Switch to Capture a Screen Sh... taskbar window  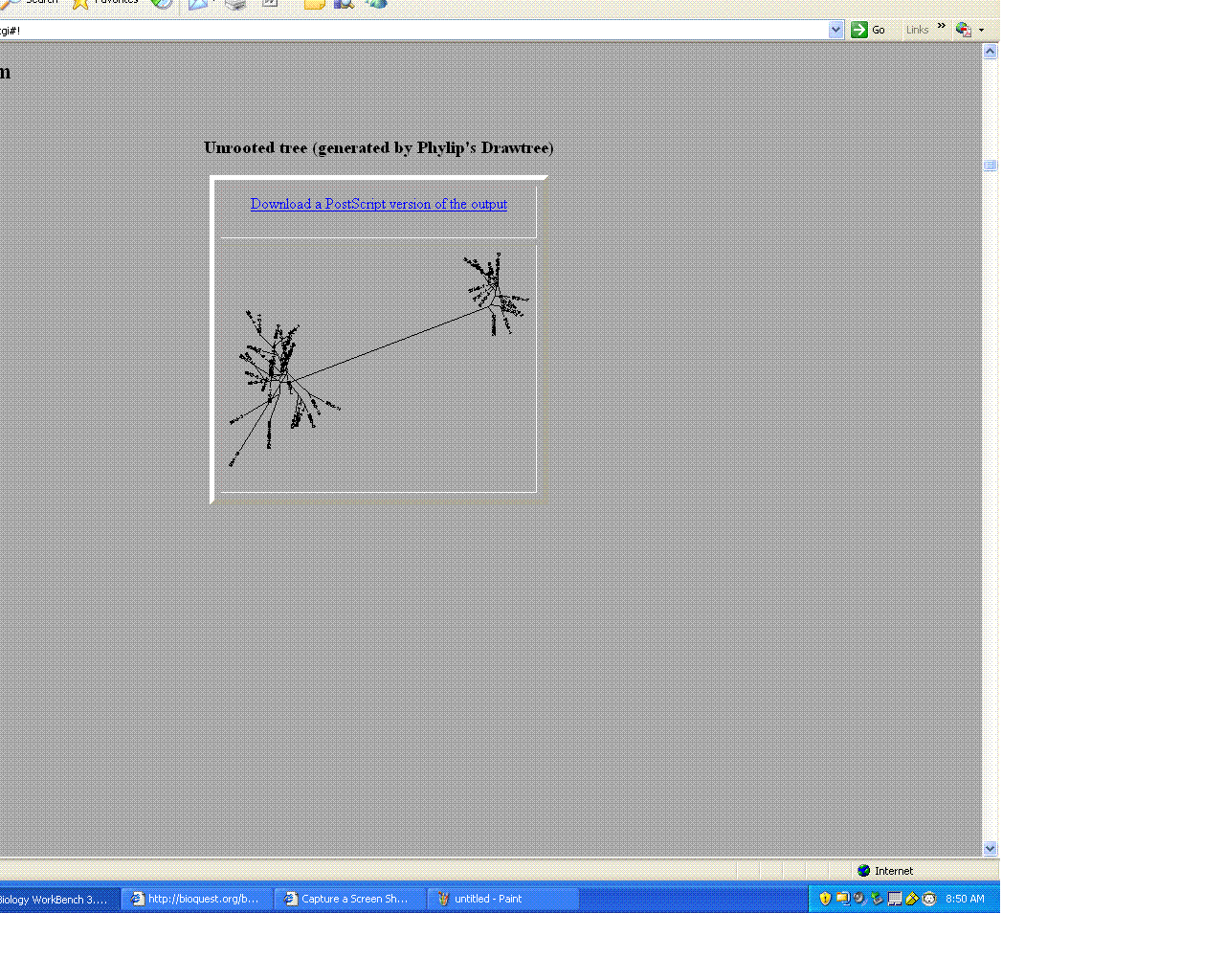[350, 899]
